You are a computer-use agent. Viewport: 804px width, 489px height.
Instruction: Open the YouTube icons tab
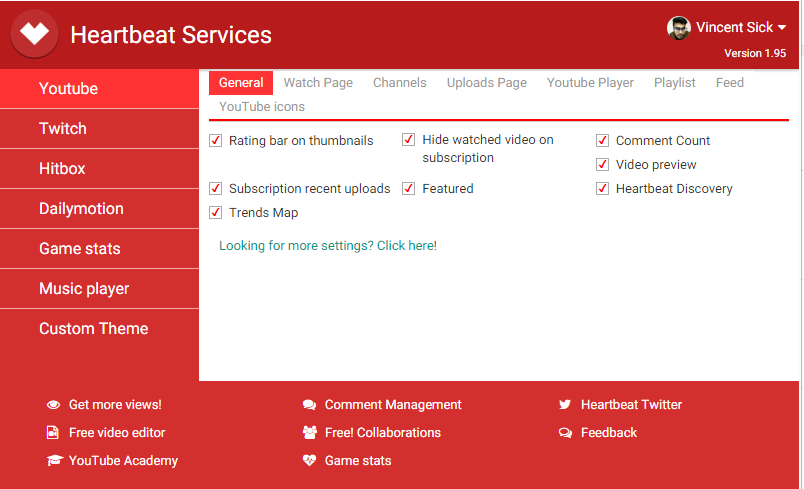[x=262, y=107]
